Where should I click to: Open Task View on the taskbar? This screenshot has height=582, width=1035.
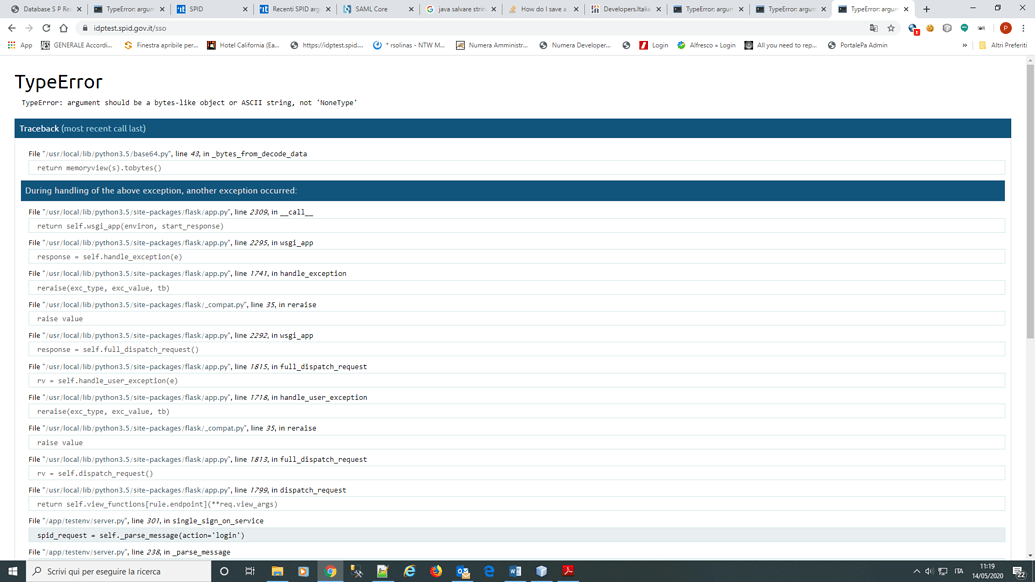[250, 571]
